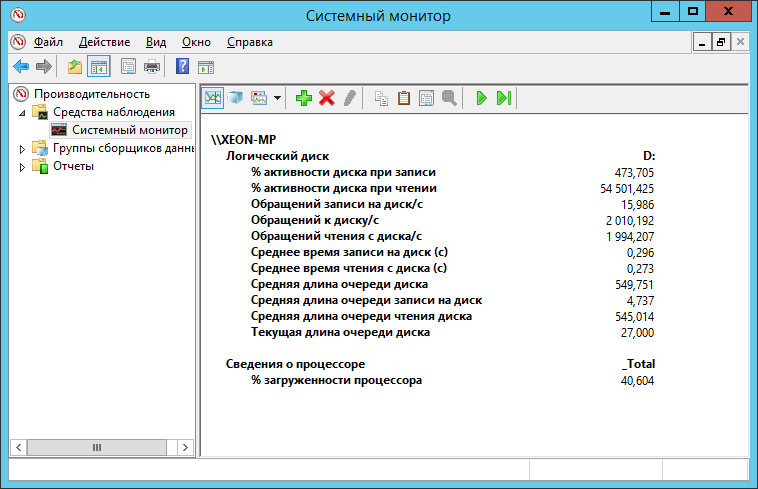Expand the Отчеты tree node
This screenshot has width=758, height=489.
[x=23, y=166]
